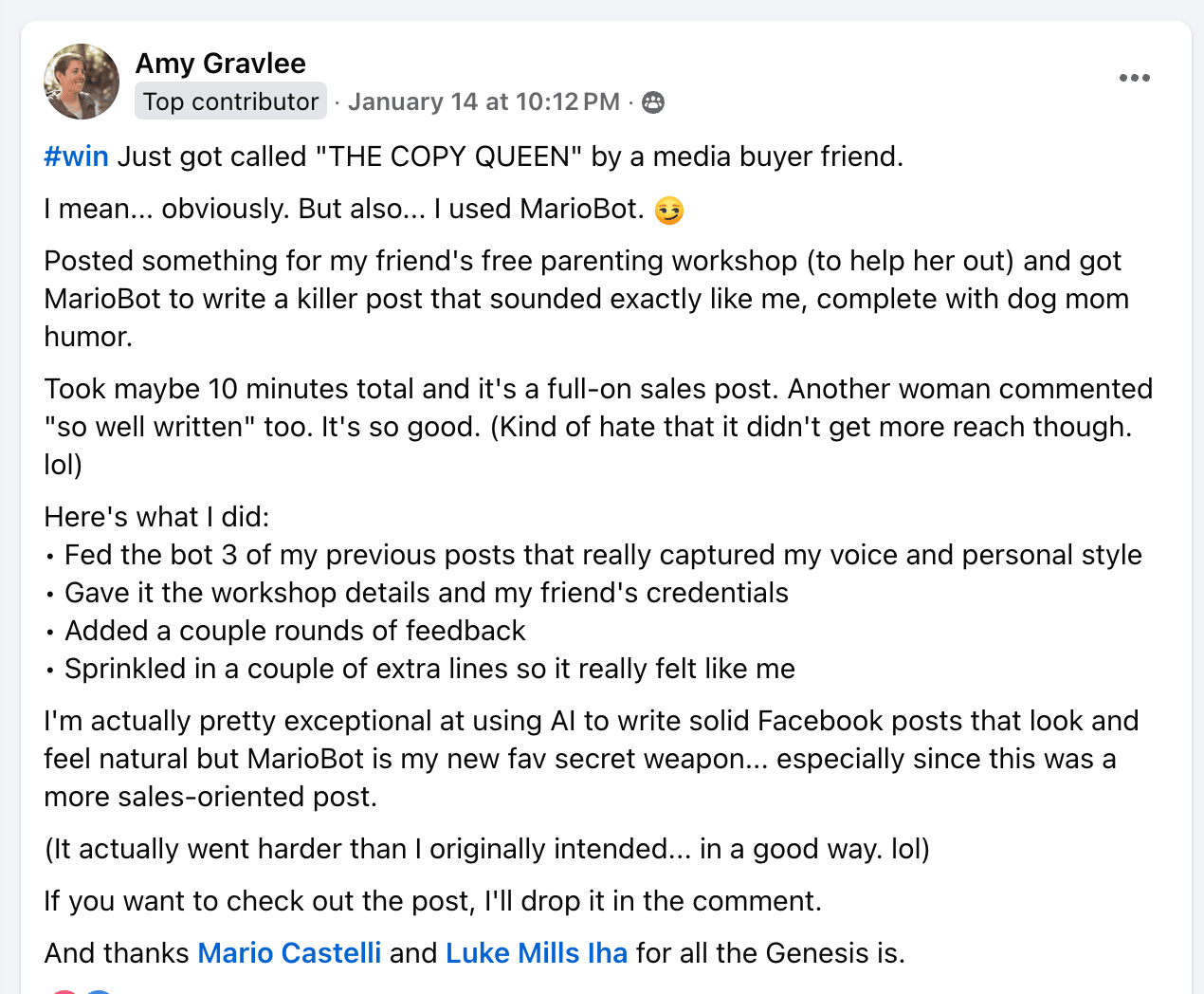Open Amy Gravlee's profile picture
Viewport: 1204px width, 994px height.
pos(82,82)
